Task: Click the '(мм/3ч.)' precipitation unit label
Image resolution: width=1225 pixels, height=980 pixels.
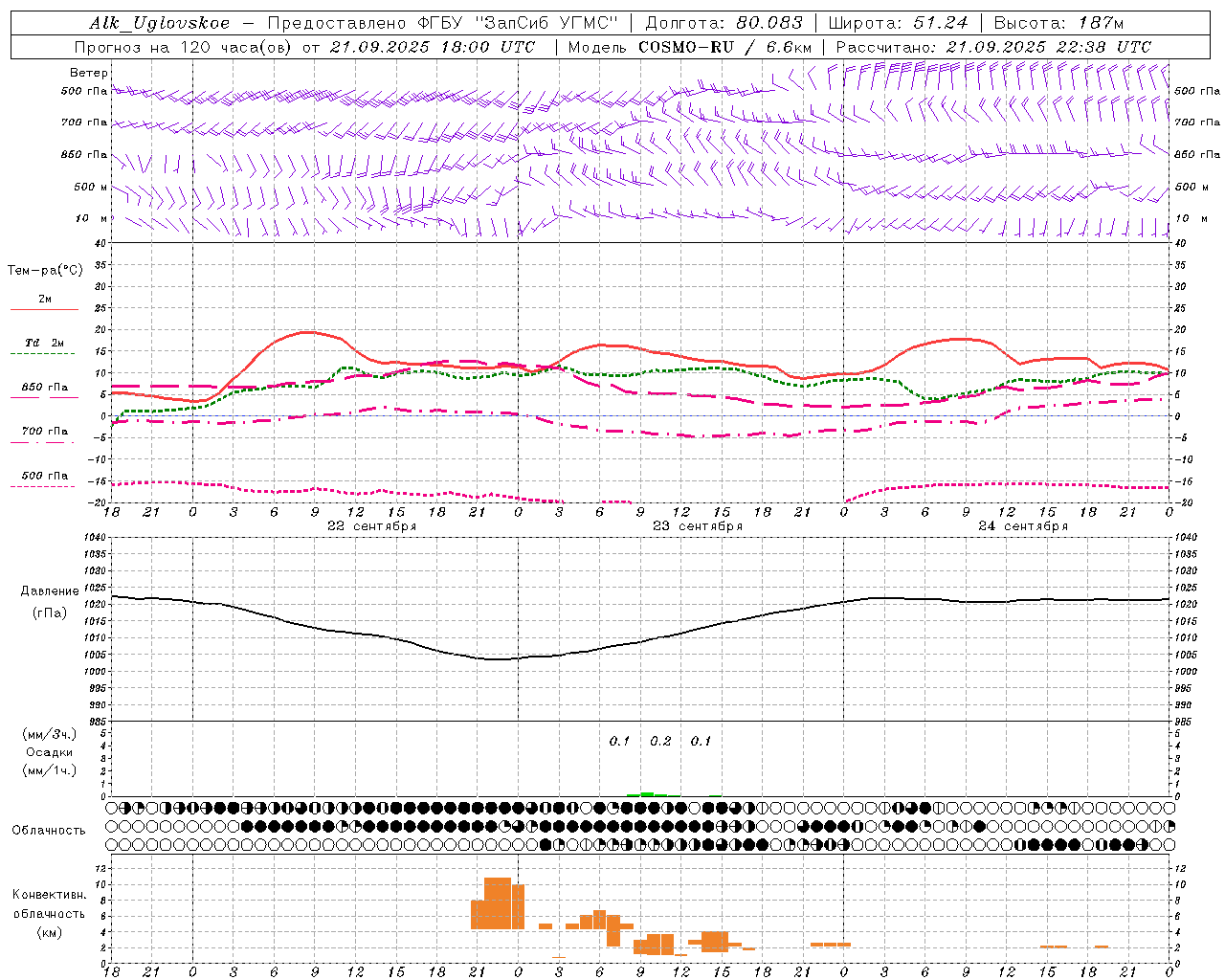Action: coord(50,734)
